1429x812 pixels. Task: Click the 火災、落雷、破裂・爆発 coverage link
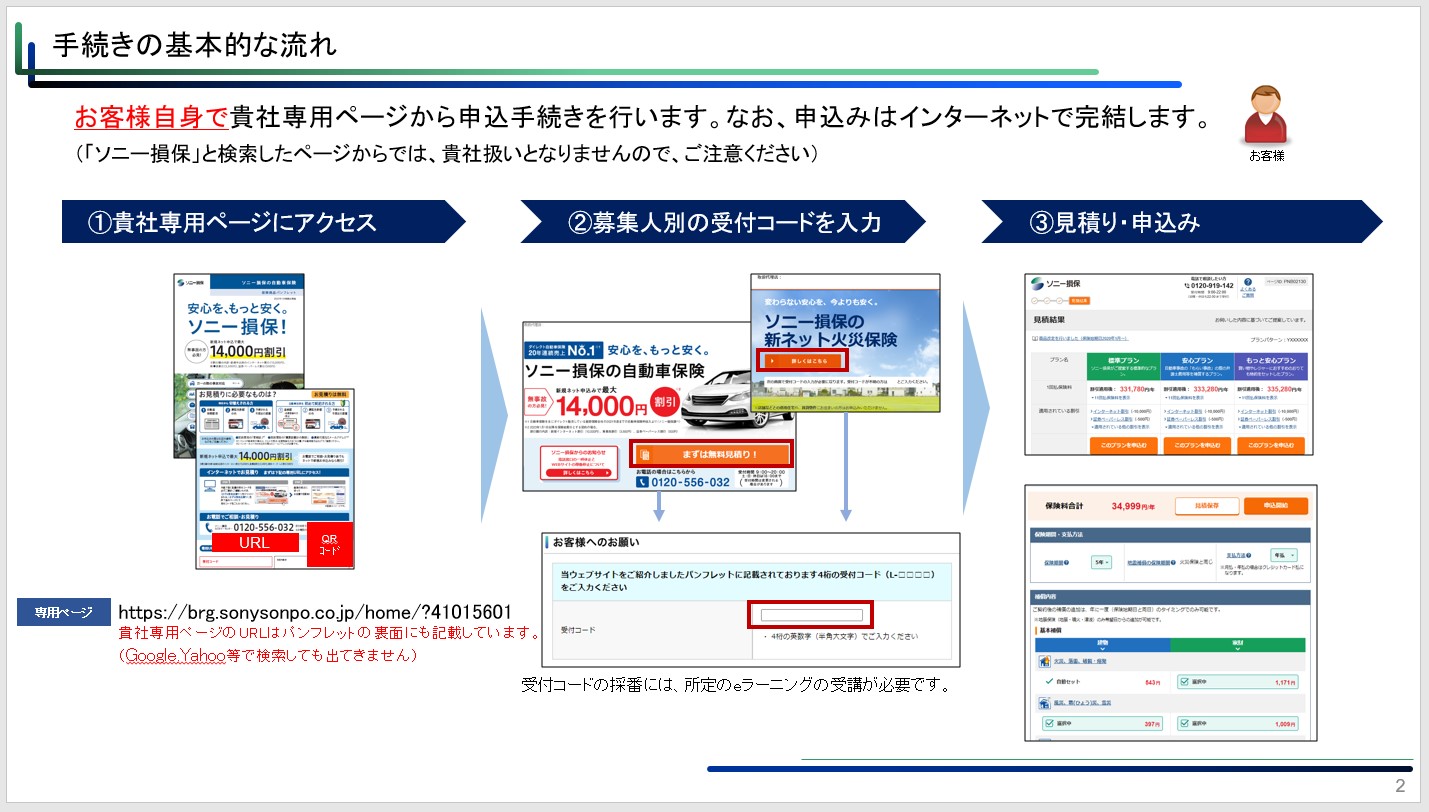click(1080, 661)
